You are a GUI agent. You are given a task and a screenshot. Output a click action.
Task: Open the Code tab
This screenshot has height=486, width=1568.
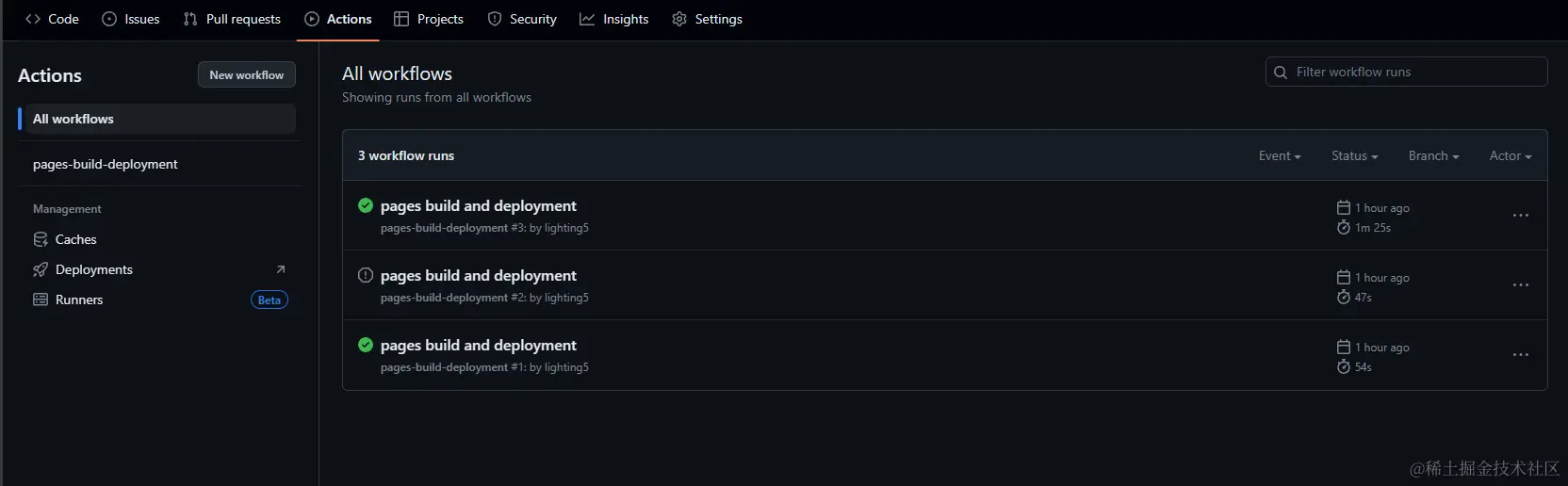[52, 19]
